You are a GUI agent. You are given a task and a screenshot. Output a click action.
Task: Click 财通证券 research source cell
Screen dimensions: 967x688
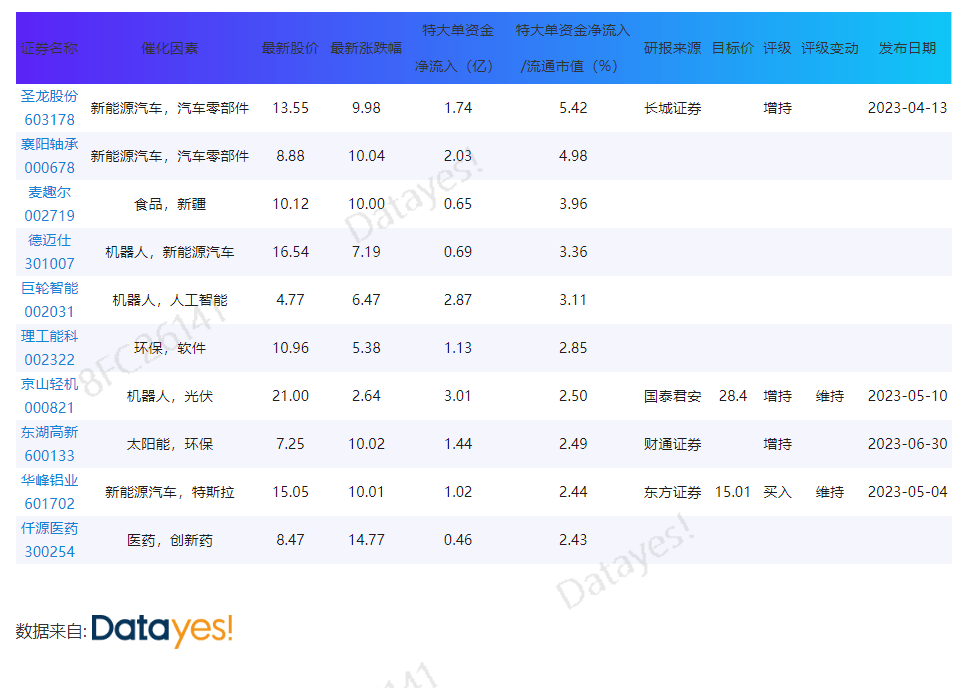point(672,444)
